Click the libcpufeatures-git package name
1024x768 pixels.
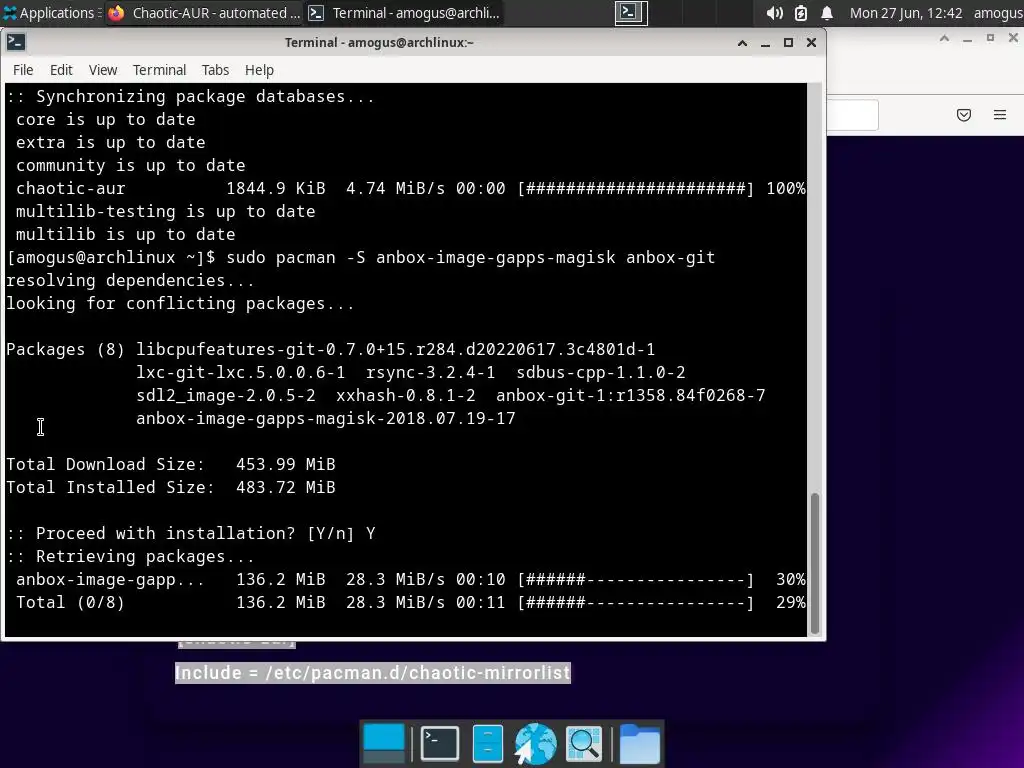pyautogui.click(x=396, y=349)
